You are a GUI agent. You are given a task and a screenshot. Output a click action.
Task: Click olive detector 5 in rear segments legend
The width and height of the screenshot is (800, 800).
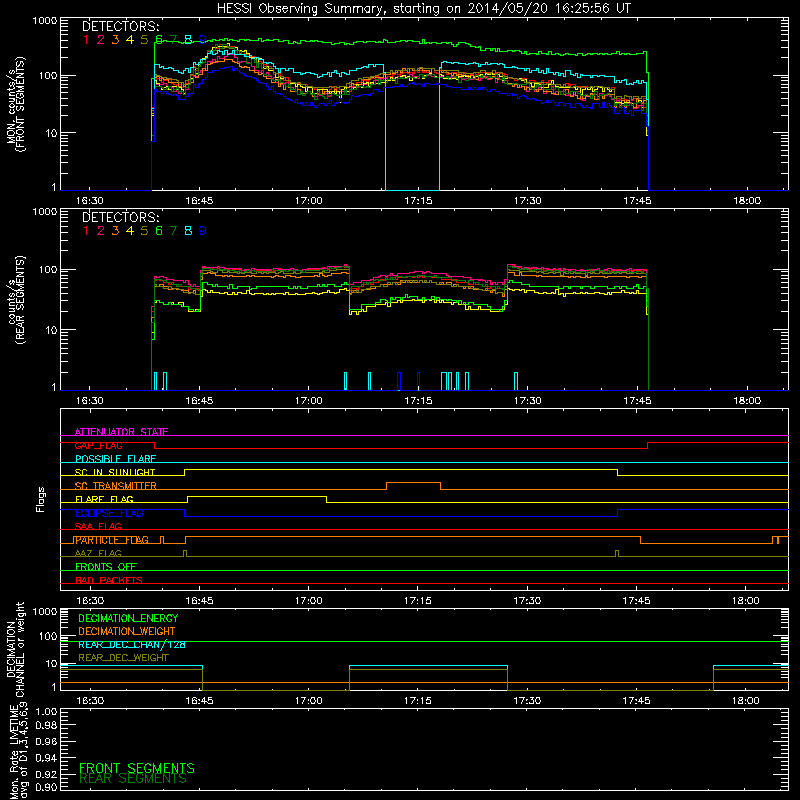(144, 231)
